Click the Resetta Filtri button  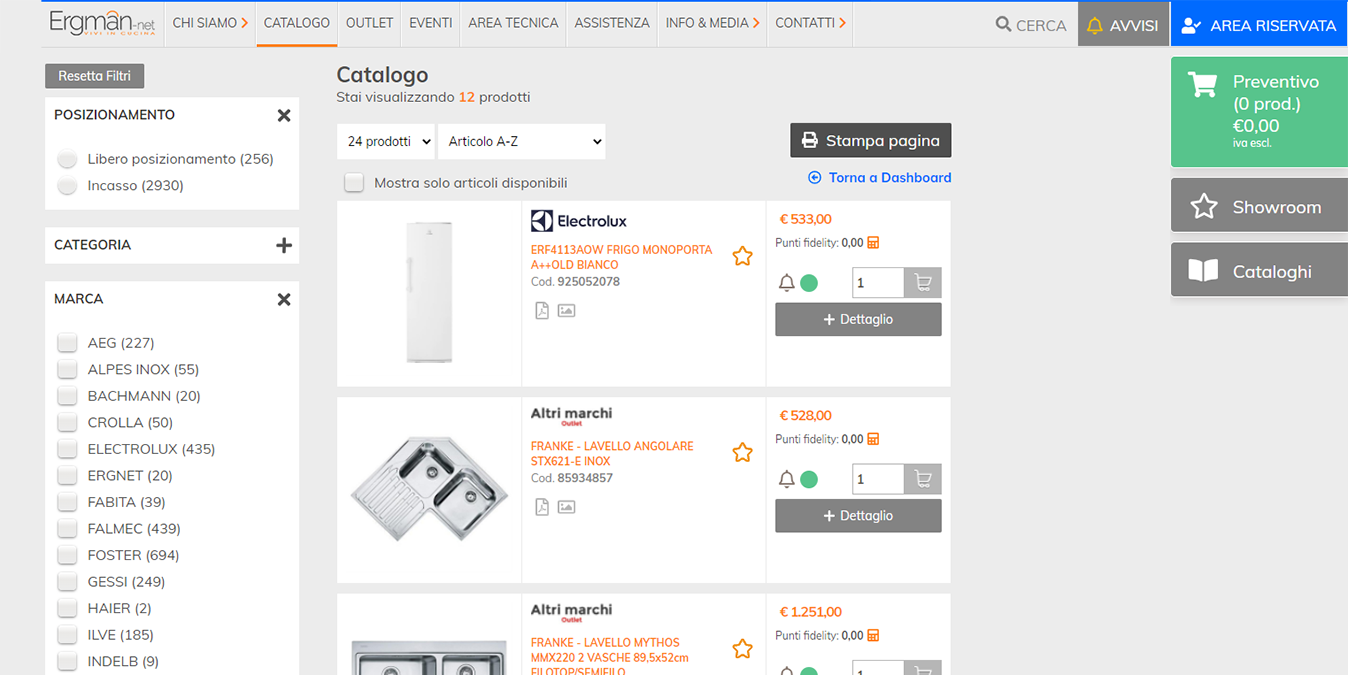click(95, 76)
